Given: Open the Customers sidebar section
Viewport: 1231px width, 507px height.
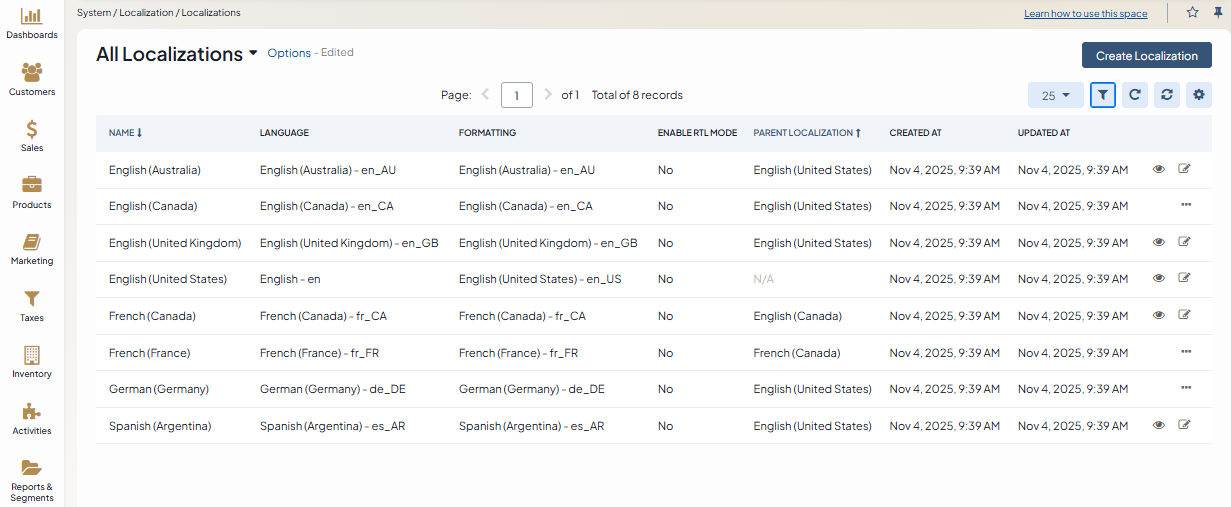Looking at the screenshot, I should coord(32,79).
